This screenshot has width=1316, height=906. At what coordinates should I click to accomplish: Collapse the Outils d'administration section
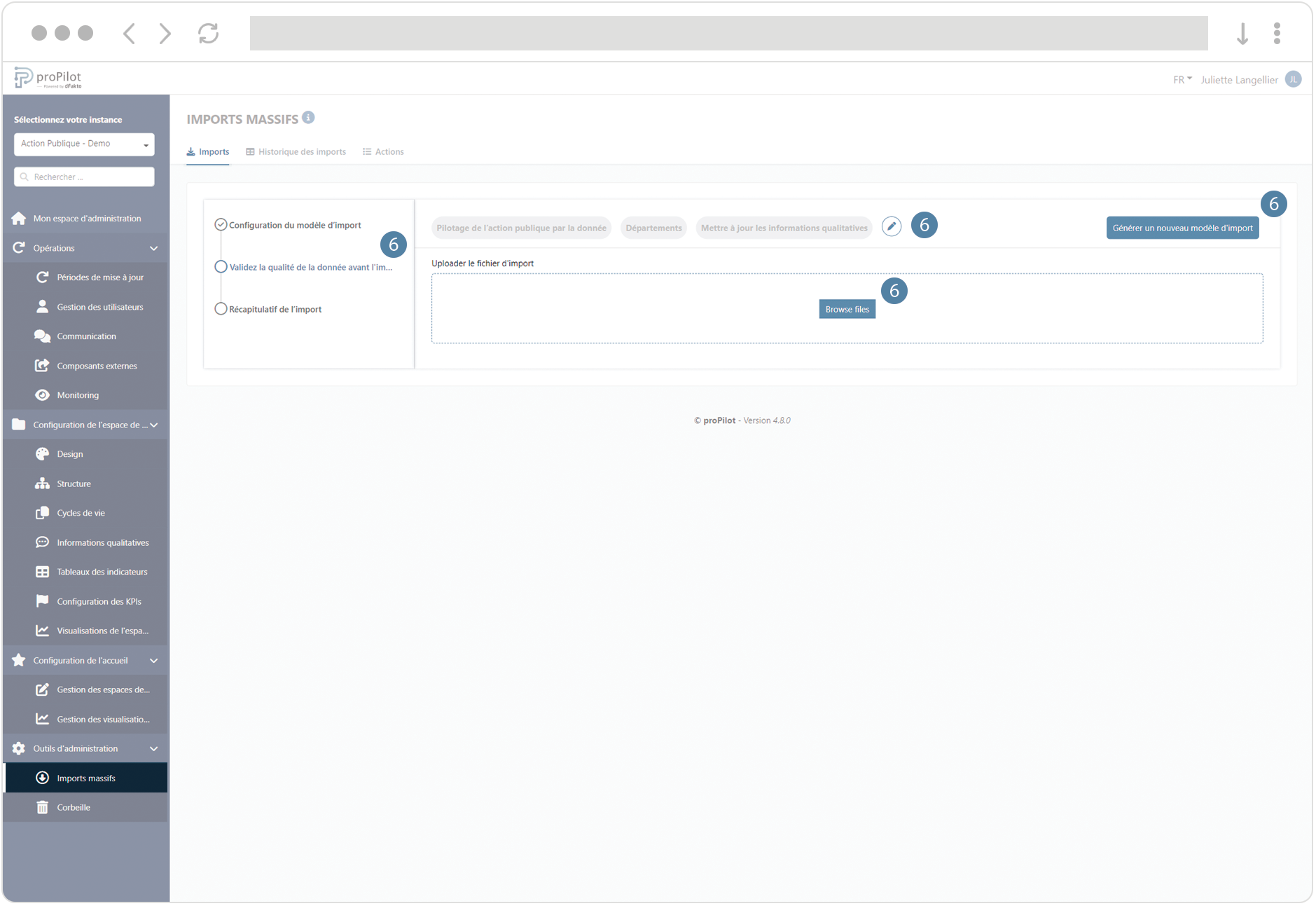pyautogui.click(x=153, y=749)
